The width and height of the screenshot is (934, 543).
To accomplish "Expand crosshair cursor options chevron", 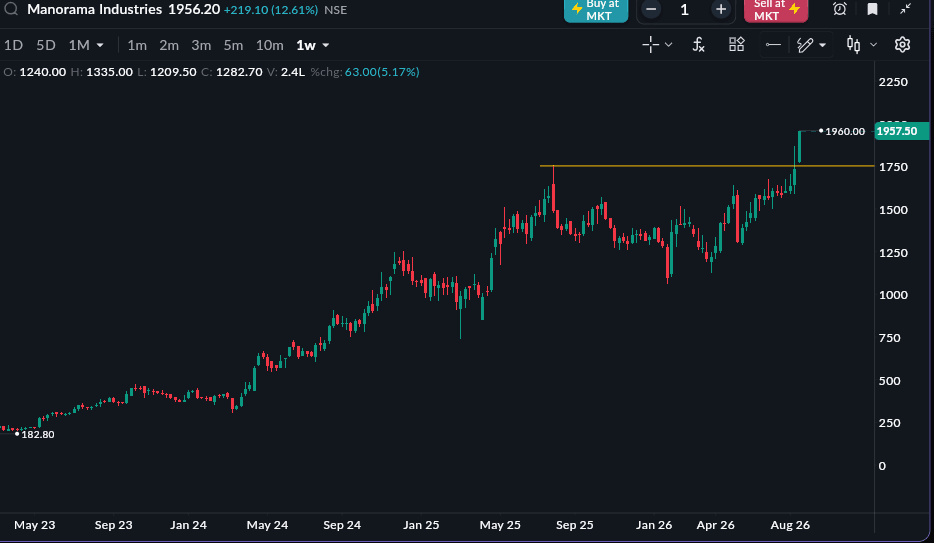I will pyautogui.click(x=668, y=45).
